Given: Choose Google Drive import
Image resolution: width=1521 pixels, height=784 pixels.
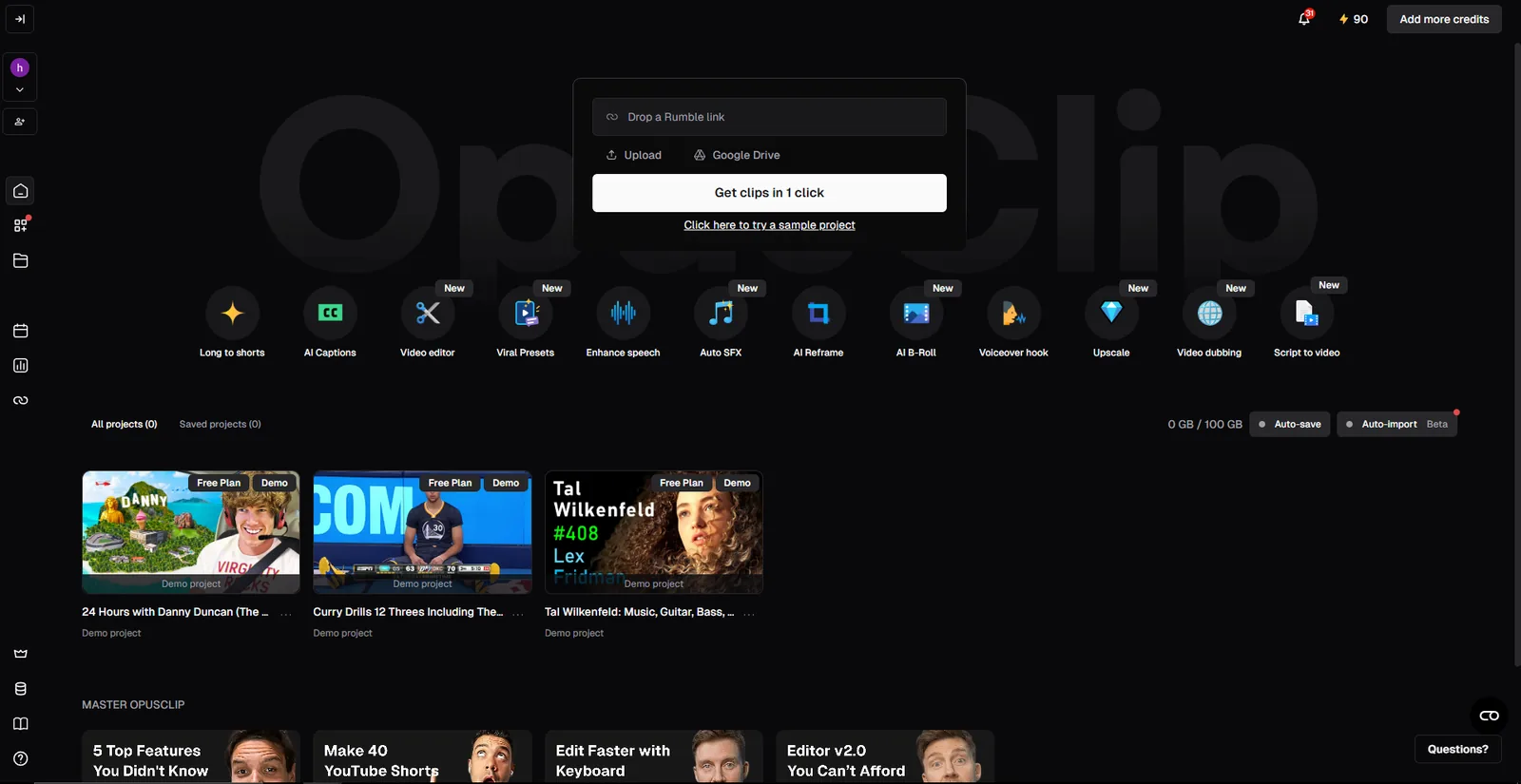Looking at the screenshot, I should coord(737,155).
